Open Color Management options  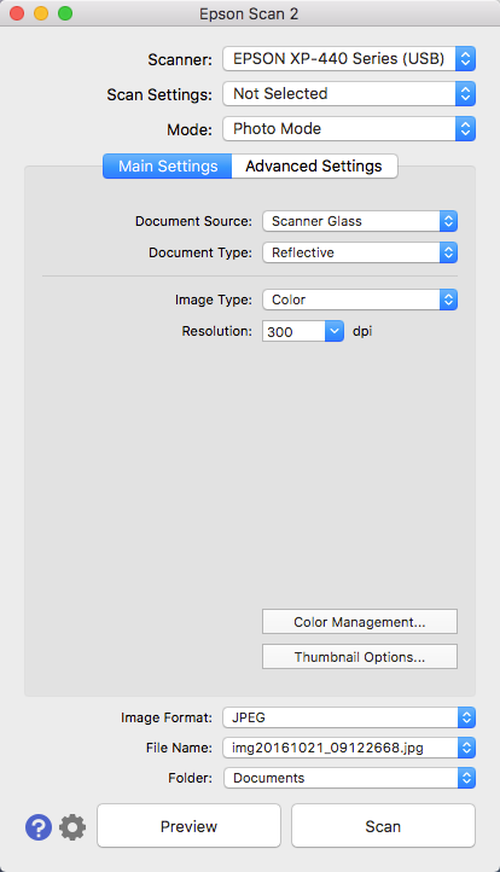click(360, 622)
